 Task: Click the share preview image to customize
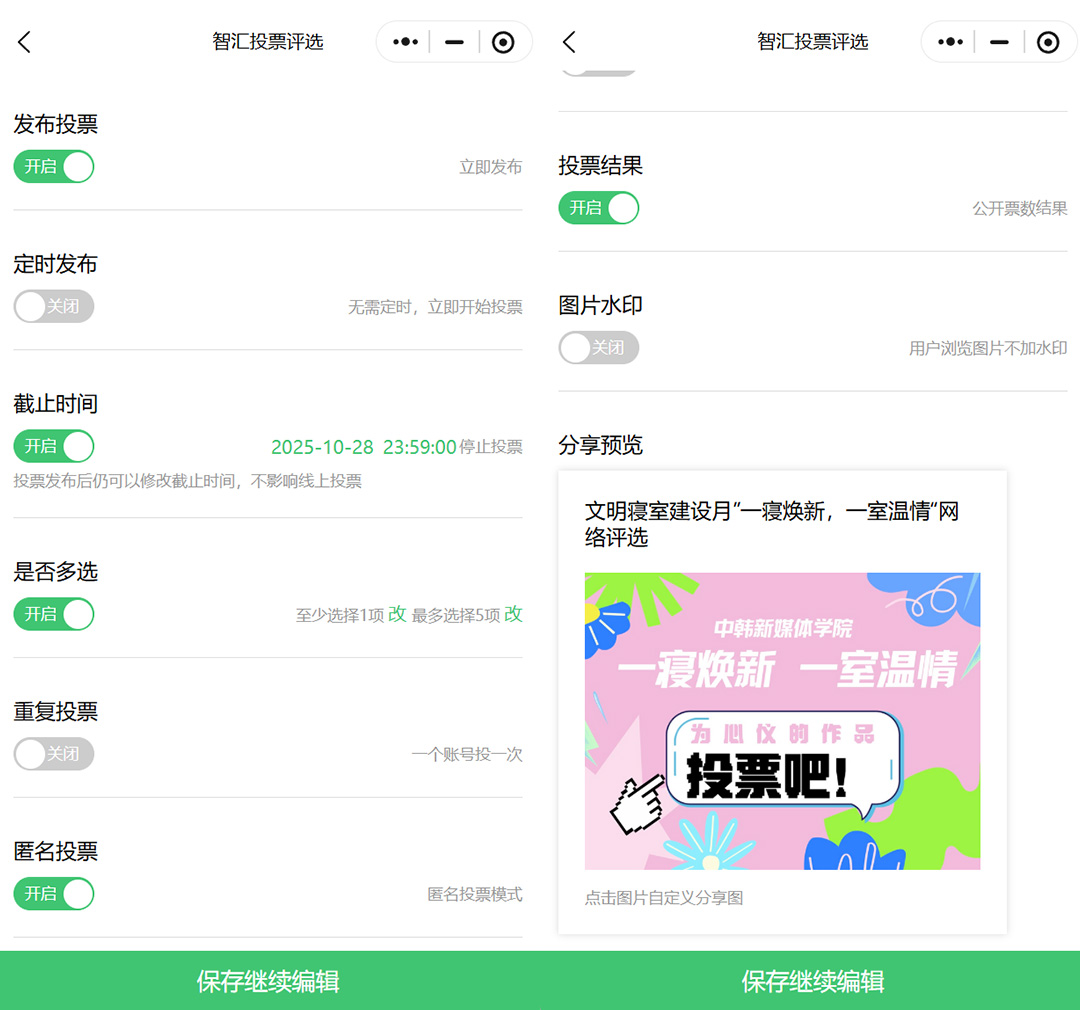coord(782,721)
